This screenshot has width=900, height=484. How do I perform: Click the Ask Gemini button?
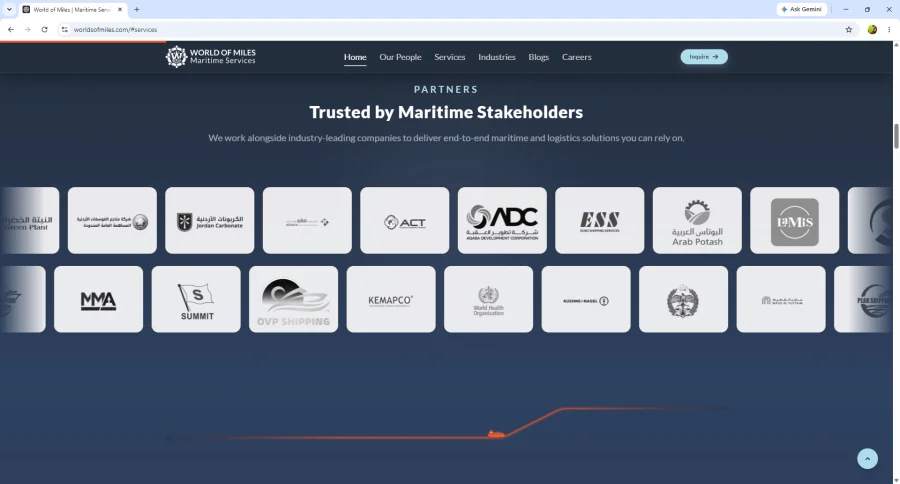[802, 9]
